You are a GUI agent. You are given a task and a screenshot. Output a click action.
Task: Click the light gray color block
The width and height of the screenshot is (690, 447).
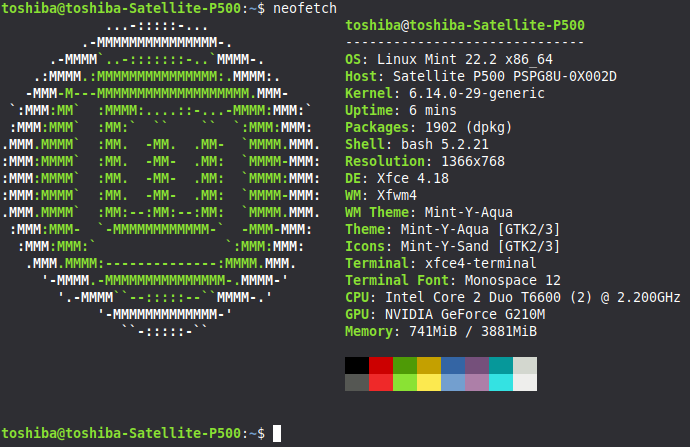525,365
